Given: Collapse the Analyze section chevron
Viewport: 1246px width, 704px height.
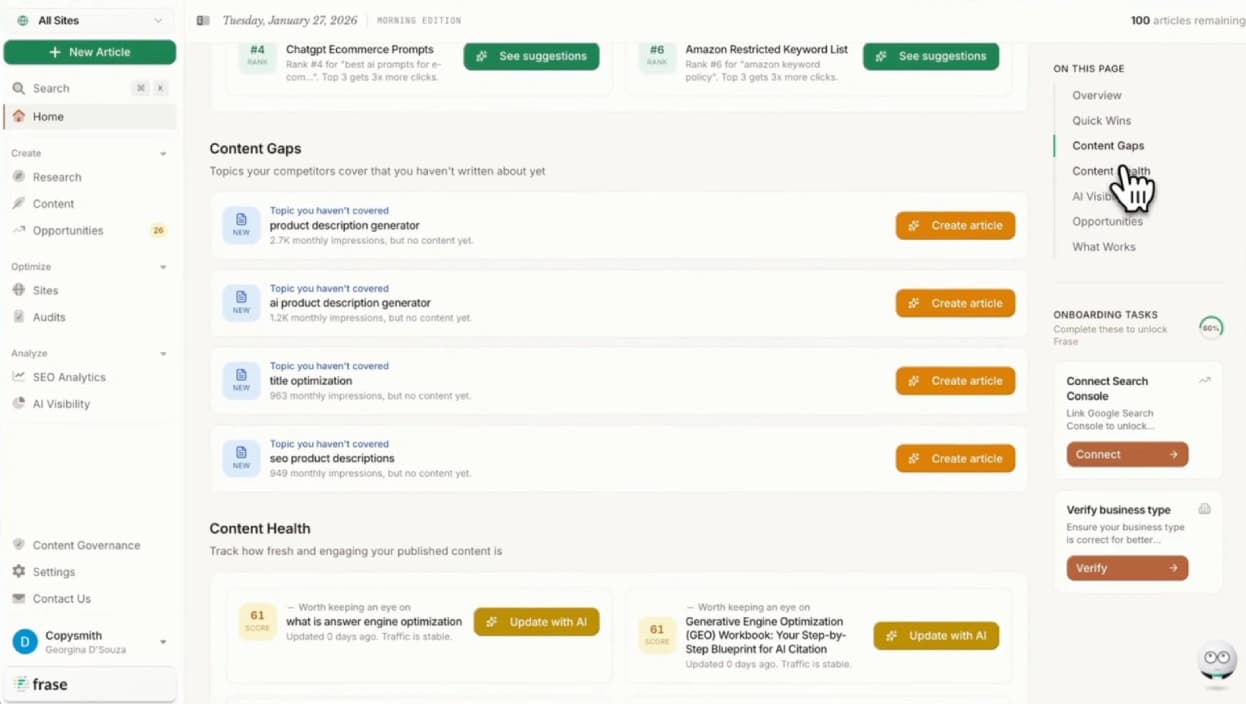Looking at the screenshot, I should pyautogui.click(x=163, y=354).
